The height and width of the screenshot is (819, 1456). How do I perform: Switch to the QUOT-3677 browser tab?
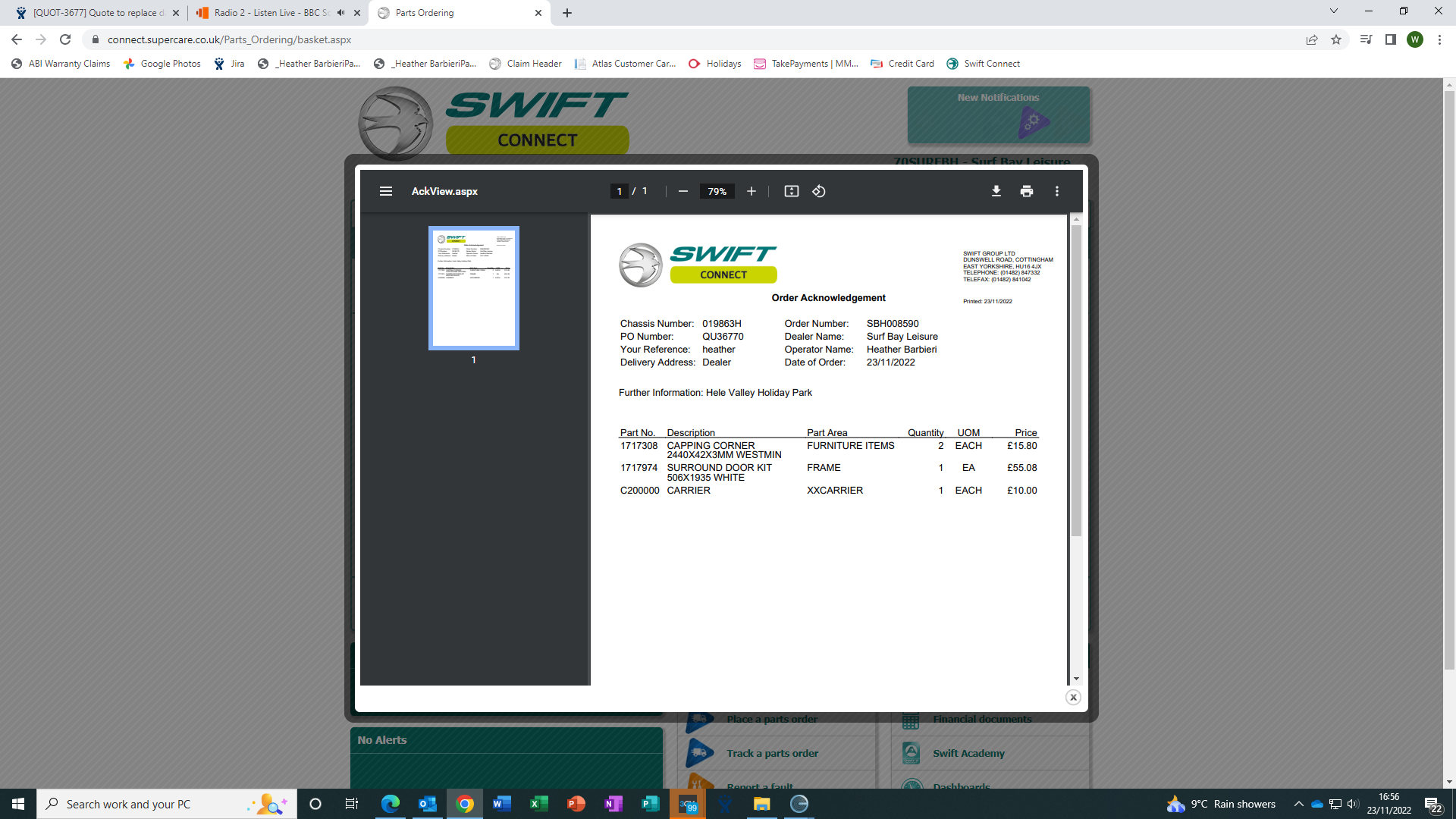tap(99, 13)
